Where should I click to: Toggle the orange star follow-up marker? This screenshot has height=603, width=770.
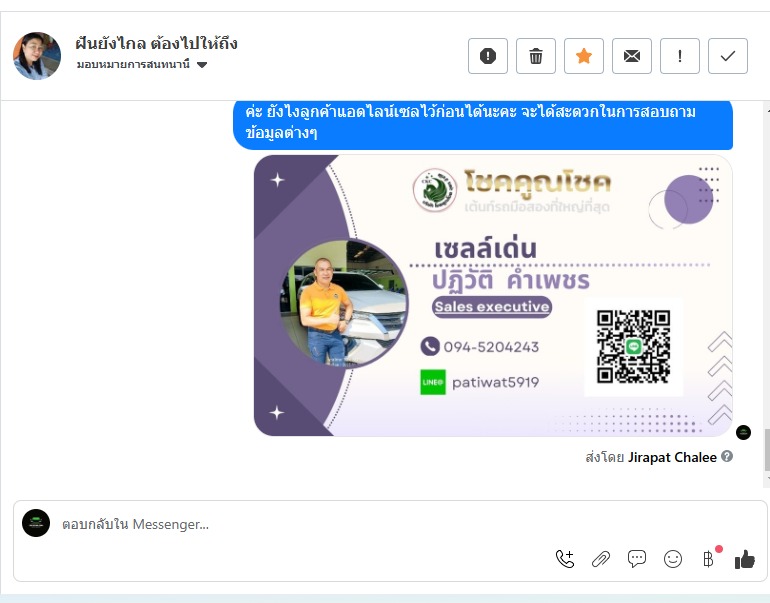point(584,56)
